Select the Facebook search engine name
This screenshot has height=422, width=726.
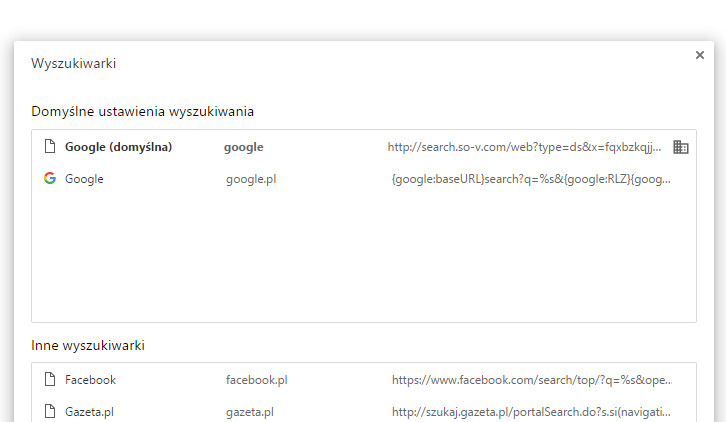tap(90, 380)
